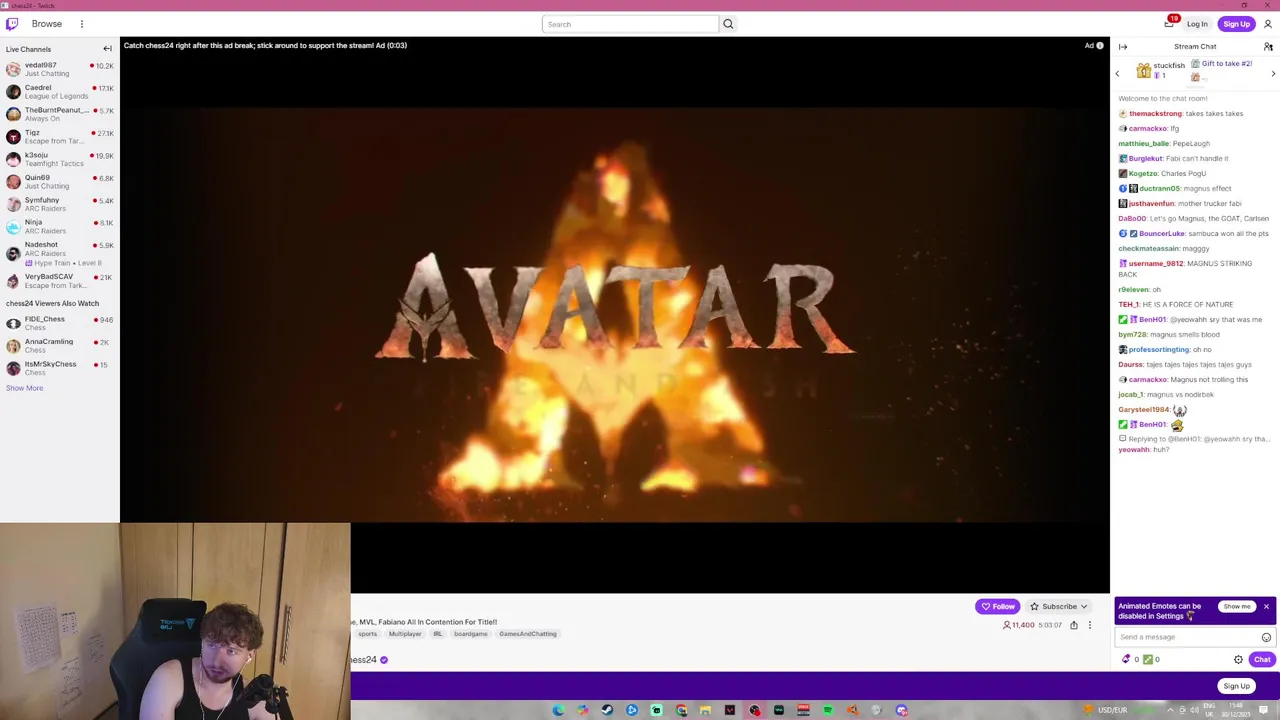Click the magnifying glass search button
This screenshot has height=720, width=1280.
728,24
